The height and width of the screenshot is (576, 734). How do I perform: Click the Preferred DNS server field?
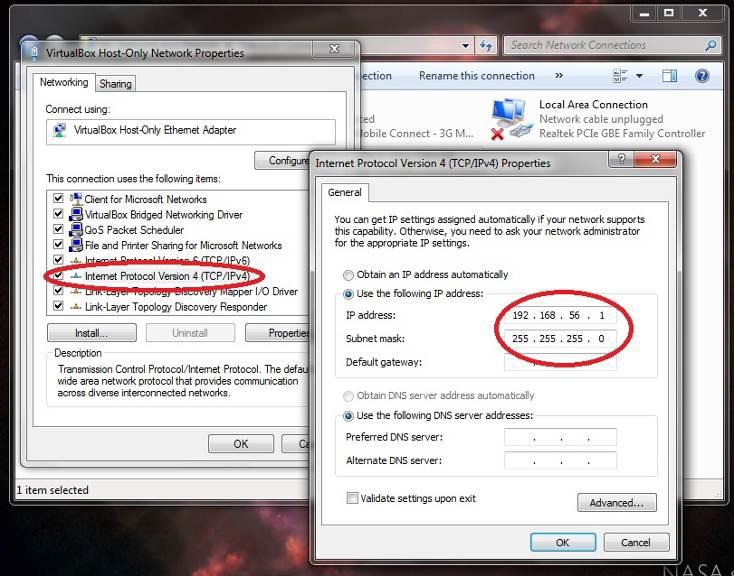click(560, 437)
